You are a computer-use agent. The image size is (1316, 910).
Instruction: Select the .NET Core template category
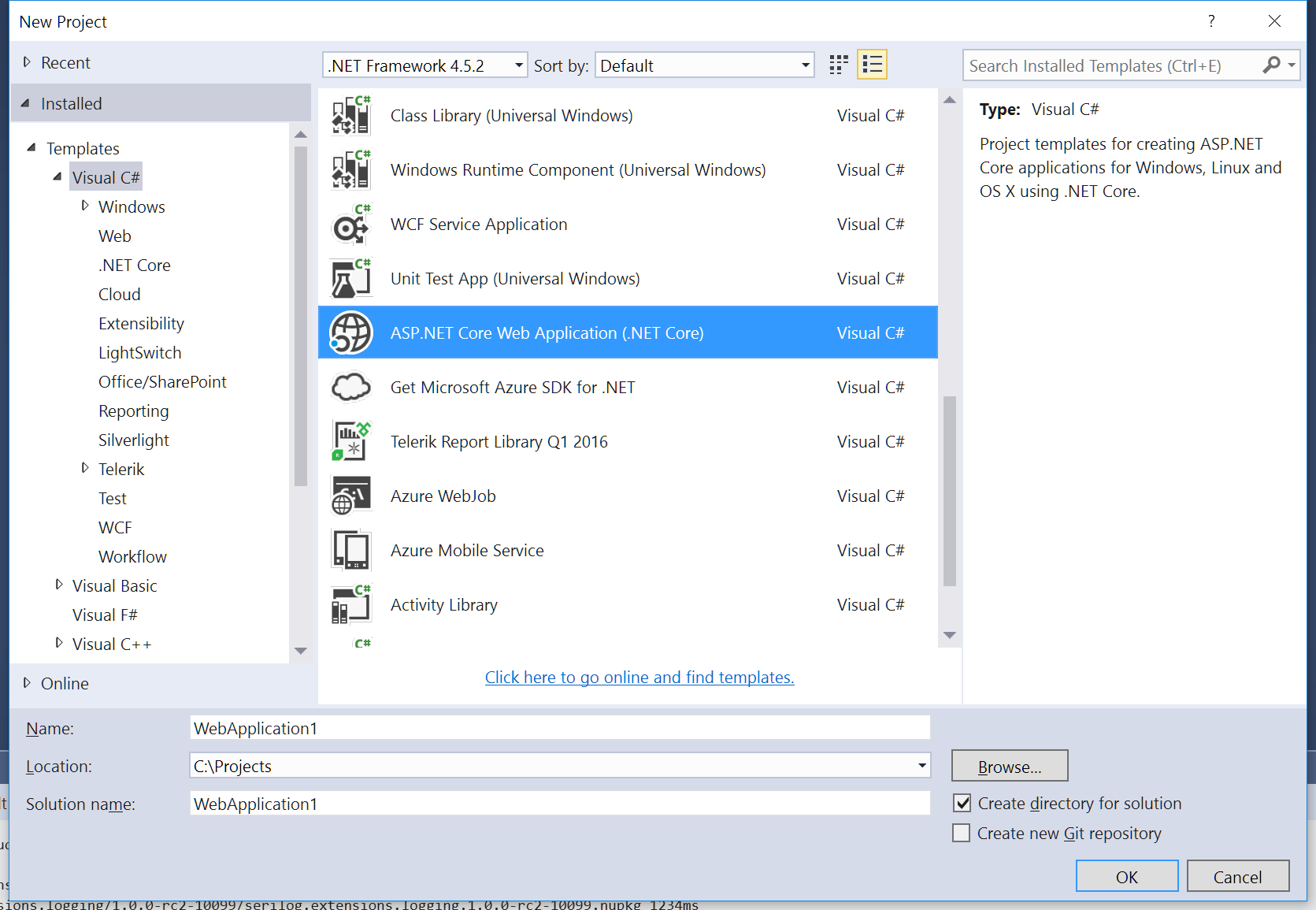click(x=135, y=266)
